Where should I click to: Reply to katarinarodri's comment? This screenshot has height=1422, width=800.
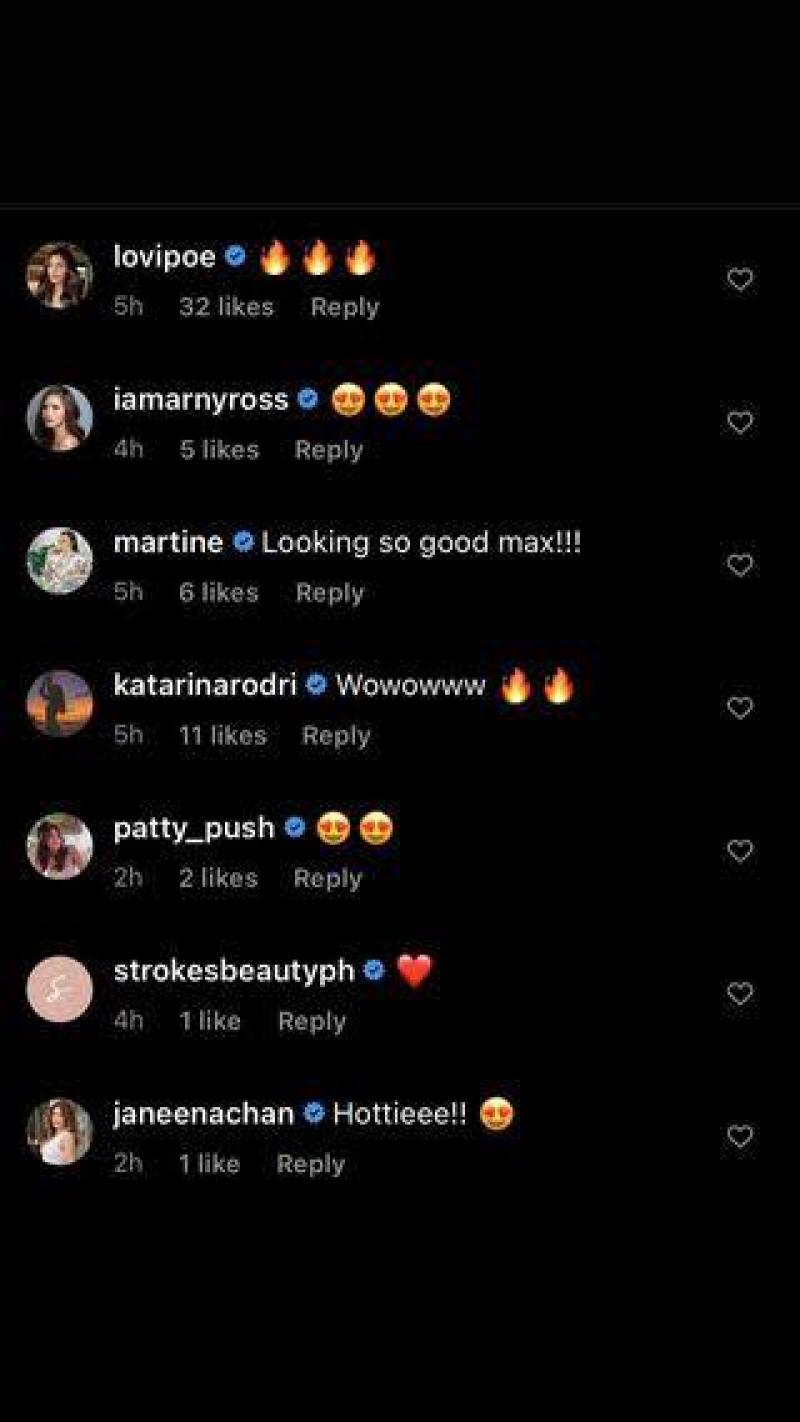click(337, 736)
